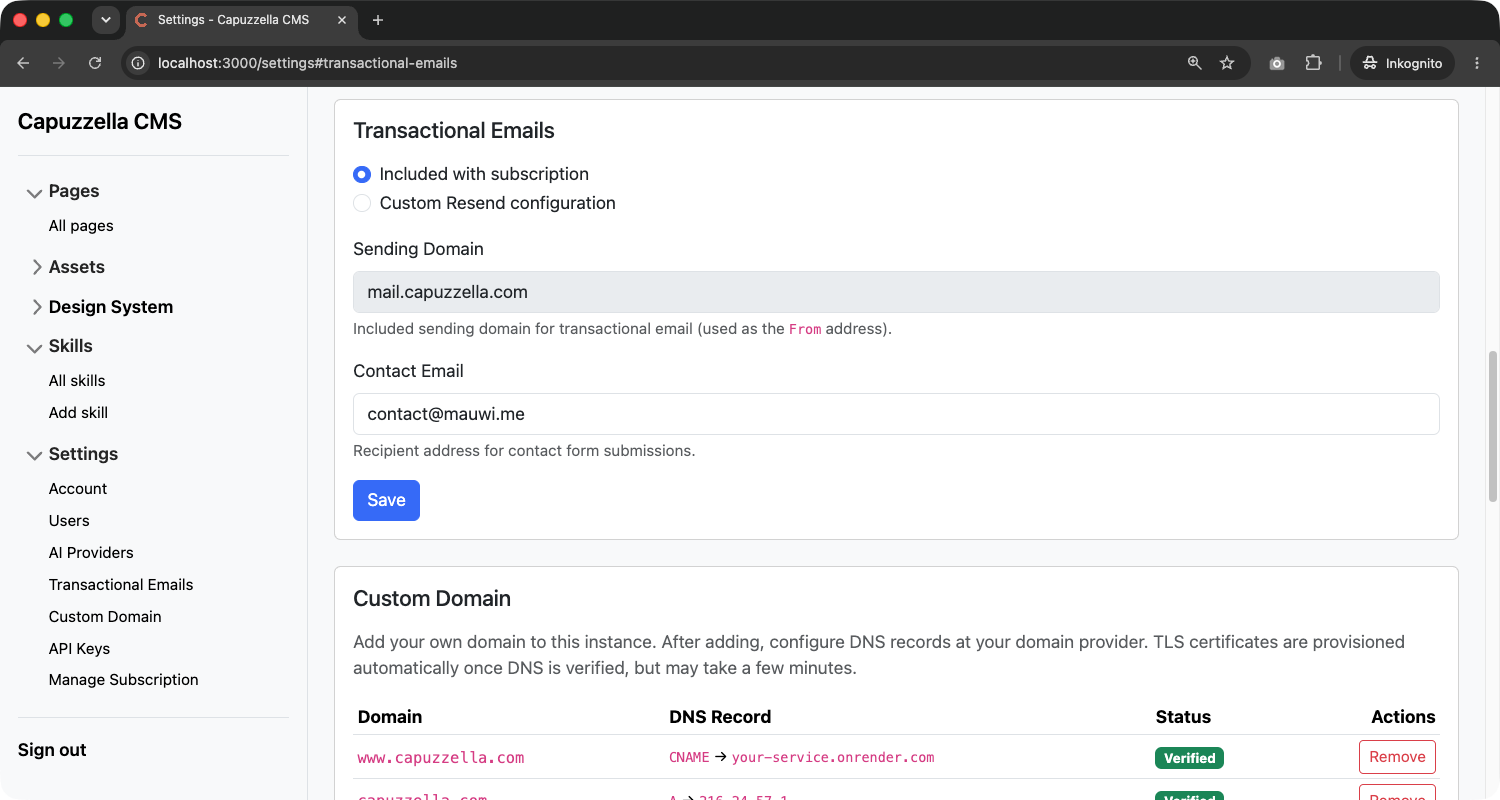Open the extensions puzzle icon
The width and height of the screenshot is (1500, 800).
(1313, 63)
